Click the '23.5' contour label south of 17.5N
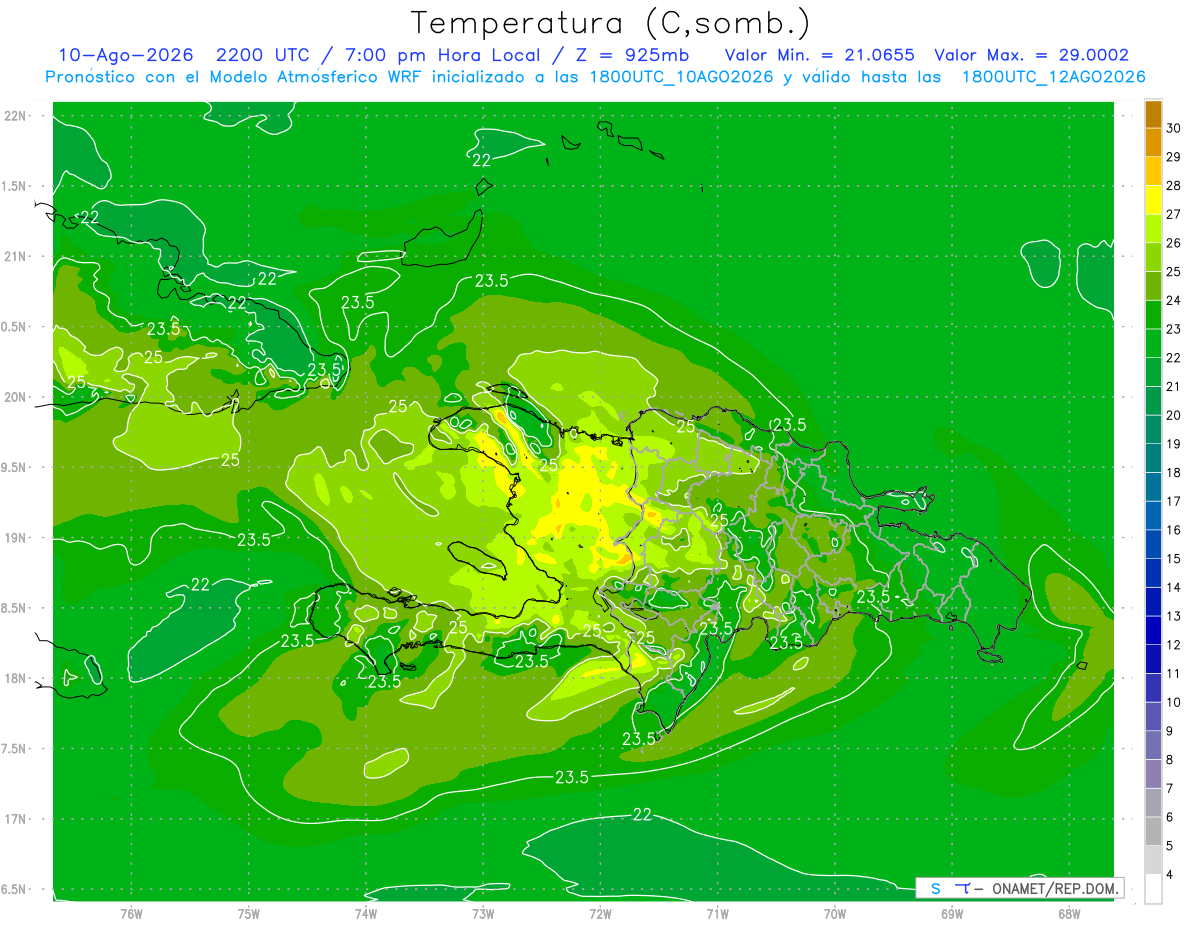This screenshot has width=1200, height=927. [x=571, y=777]
